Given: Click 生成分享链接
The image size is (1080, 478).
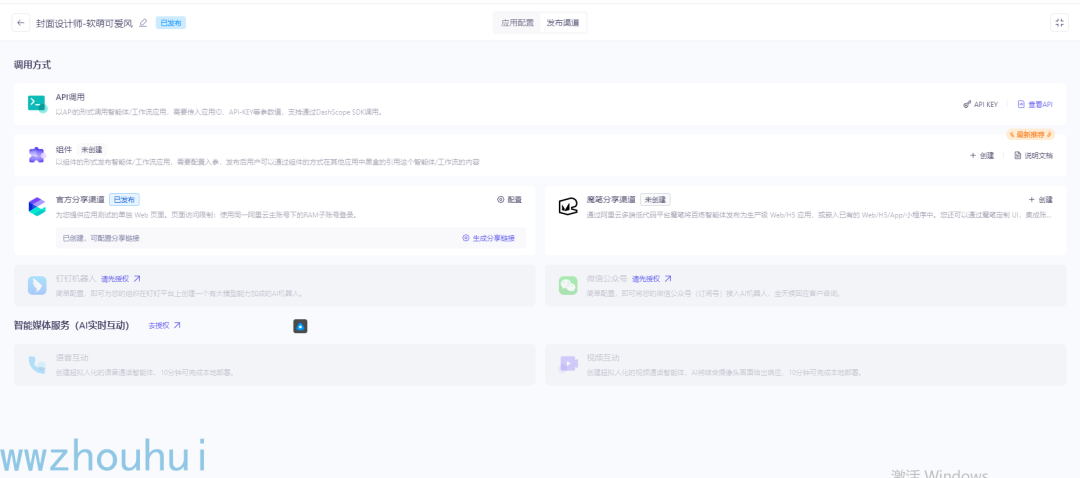Looking at the screenshot, I should pyautogui.click(x=488, y=238).
